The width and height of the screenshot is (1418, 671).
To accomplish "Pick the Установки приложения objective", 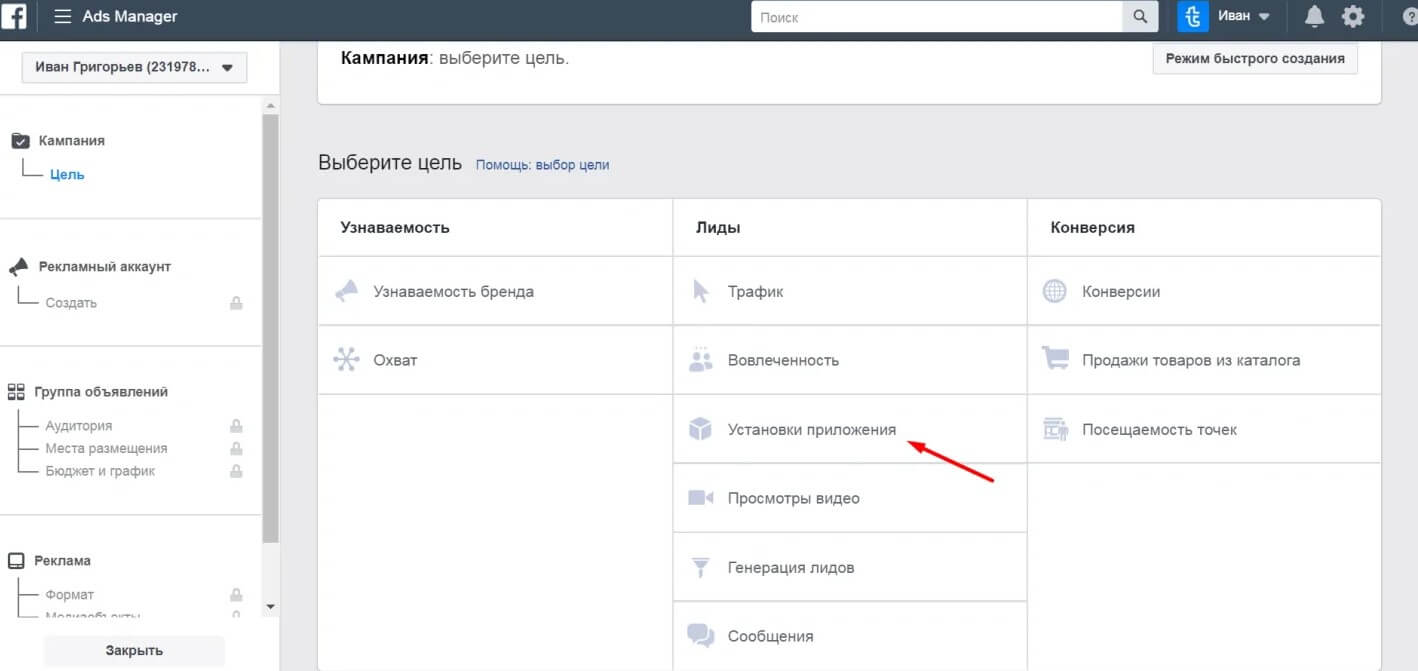I will click(x=850, y=429).
